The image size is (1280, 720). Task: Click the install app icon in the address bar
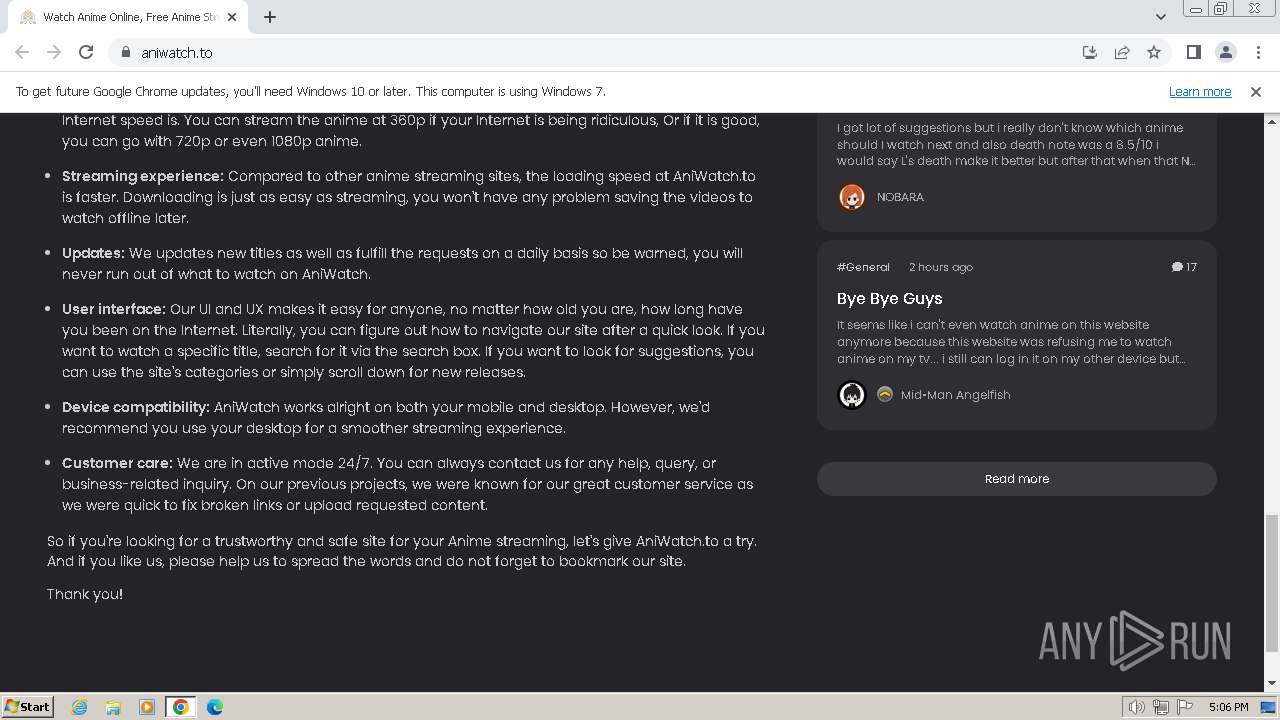1090,52
